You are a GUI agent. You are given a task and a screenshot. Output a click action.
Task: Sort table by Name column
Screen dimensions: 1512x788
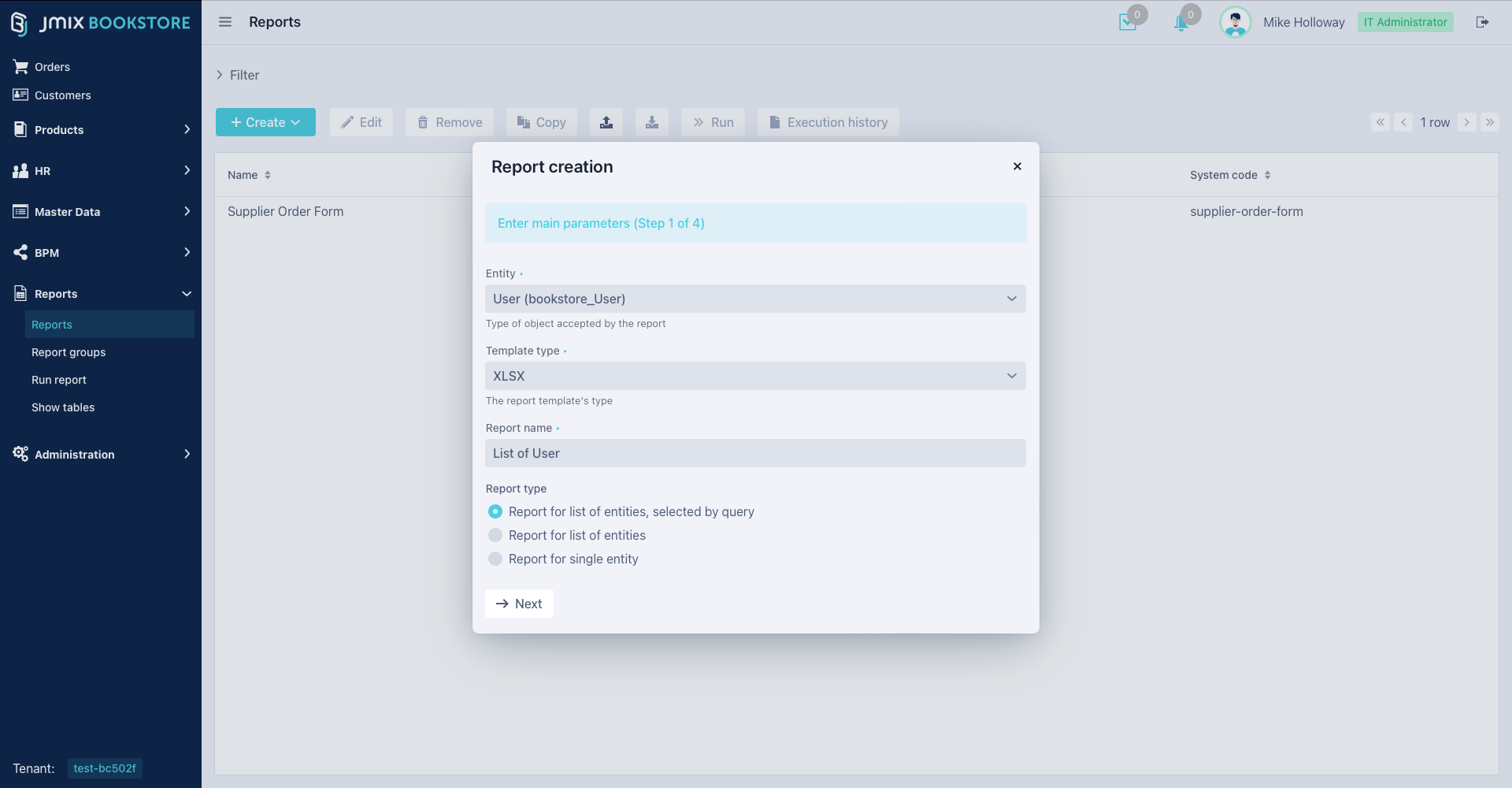click(x=249, y=175)
